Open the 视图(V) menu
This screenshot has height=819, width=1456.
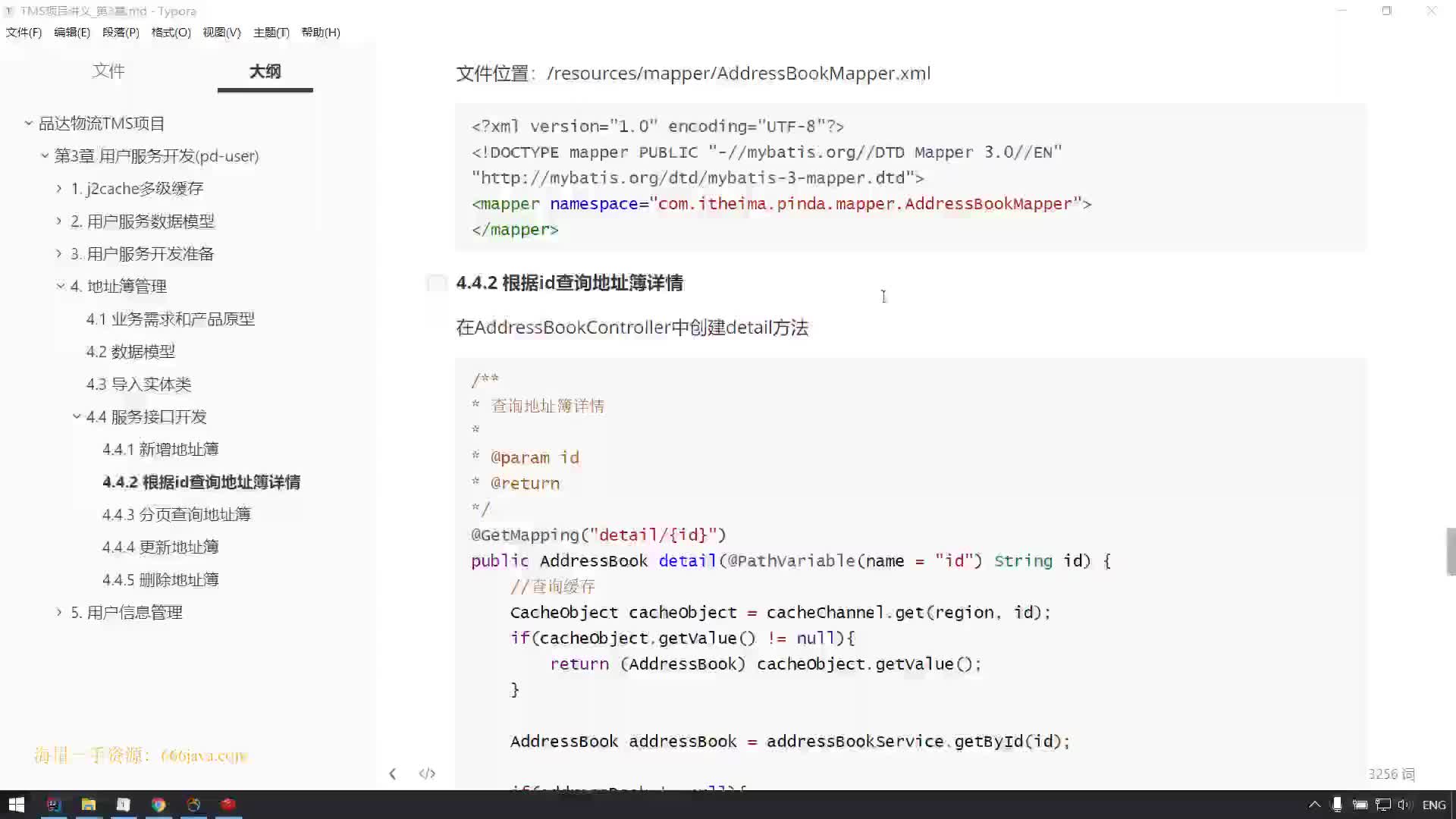(221, 32)
